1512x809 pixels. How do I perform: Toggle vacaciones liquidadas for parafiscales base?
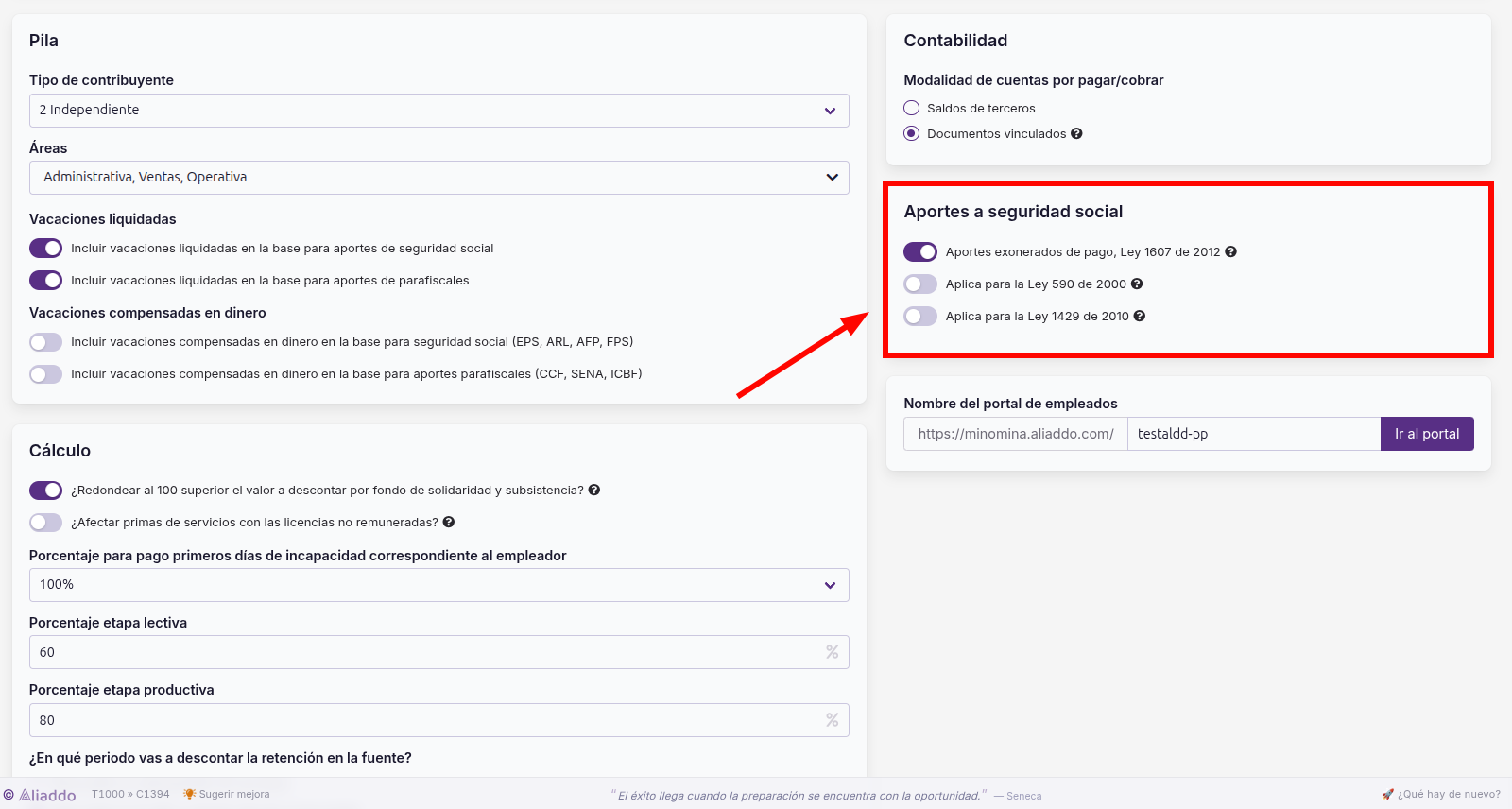[x=45, y=281]
